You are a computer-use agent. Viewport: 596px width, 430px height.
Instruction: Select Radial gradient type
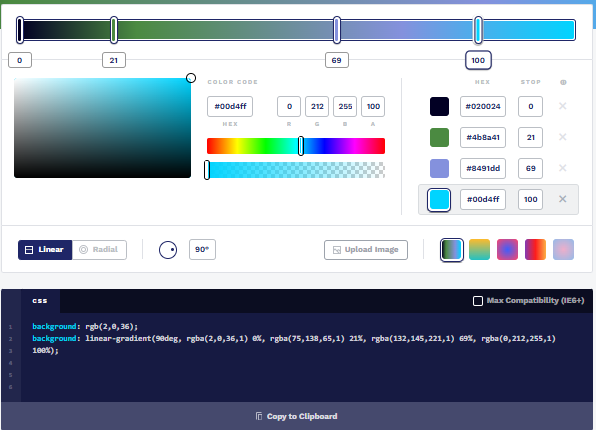(99, 250)
